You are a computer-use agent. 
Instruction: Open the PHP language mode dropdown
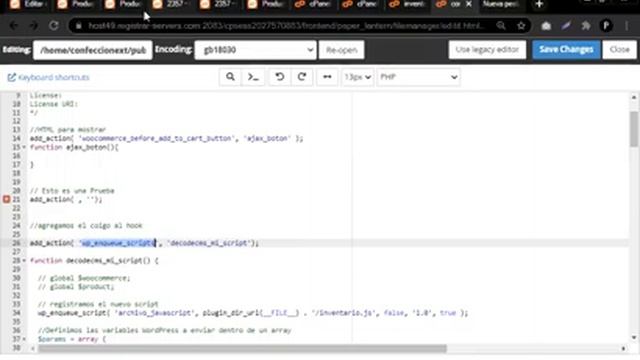pyautogui.click(x=418, y=77)
